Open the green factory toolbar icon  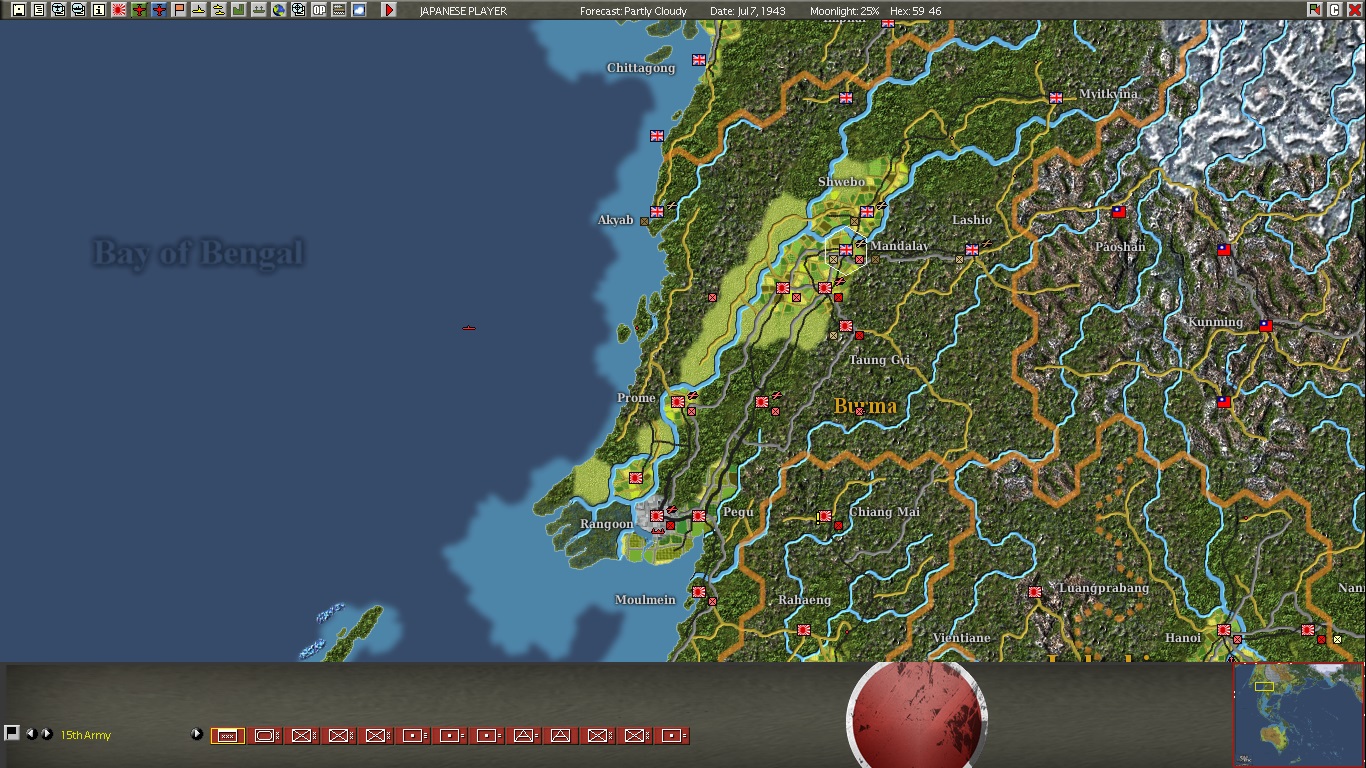[239, 10]
